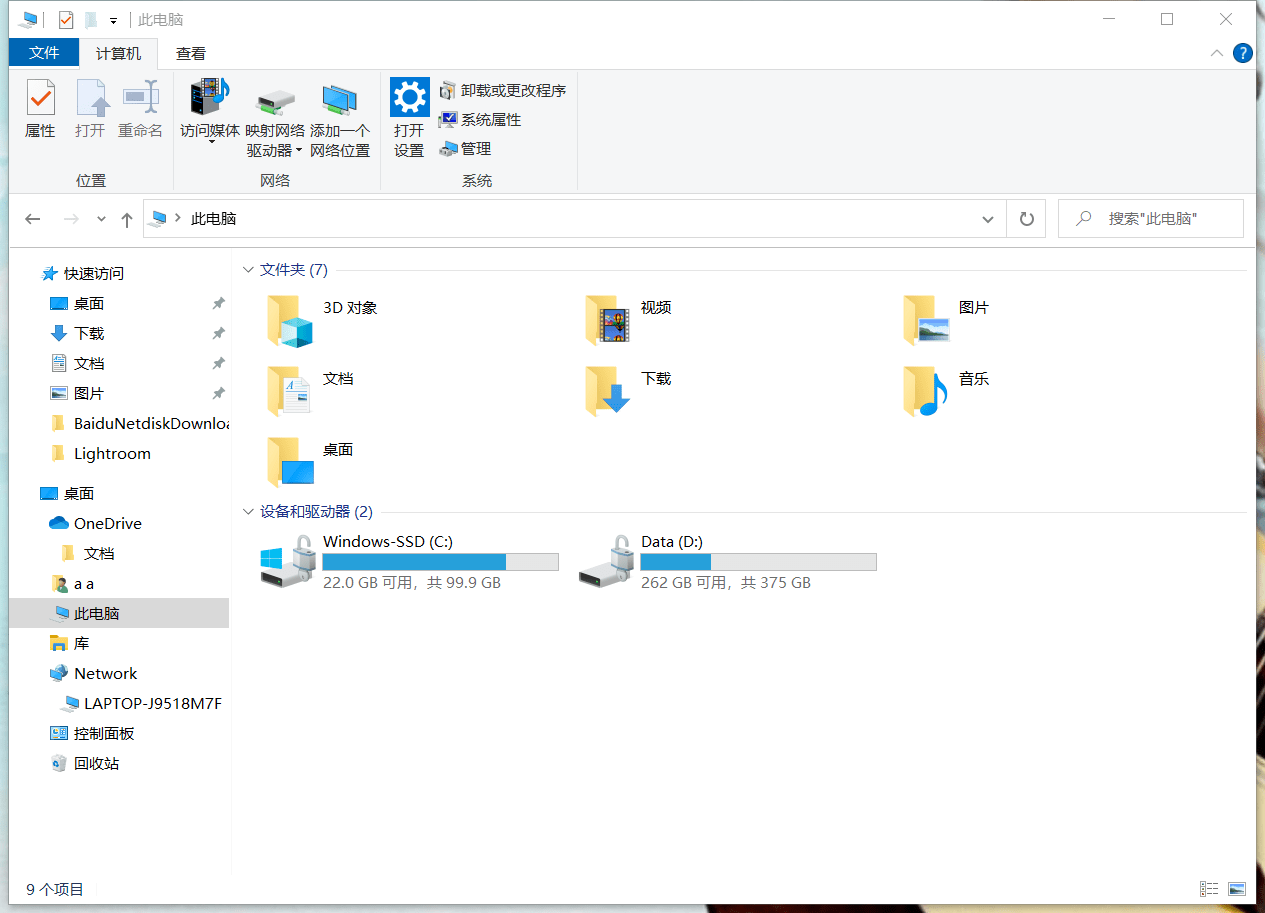Click the Search 此电脑 input field

[x=1160, y=219]
